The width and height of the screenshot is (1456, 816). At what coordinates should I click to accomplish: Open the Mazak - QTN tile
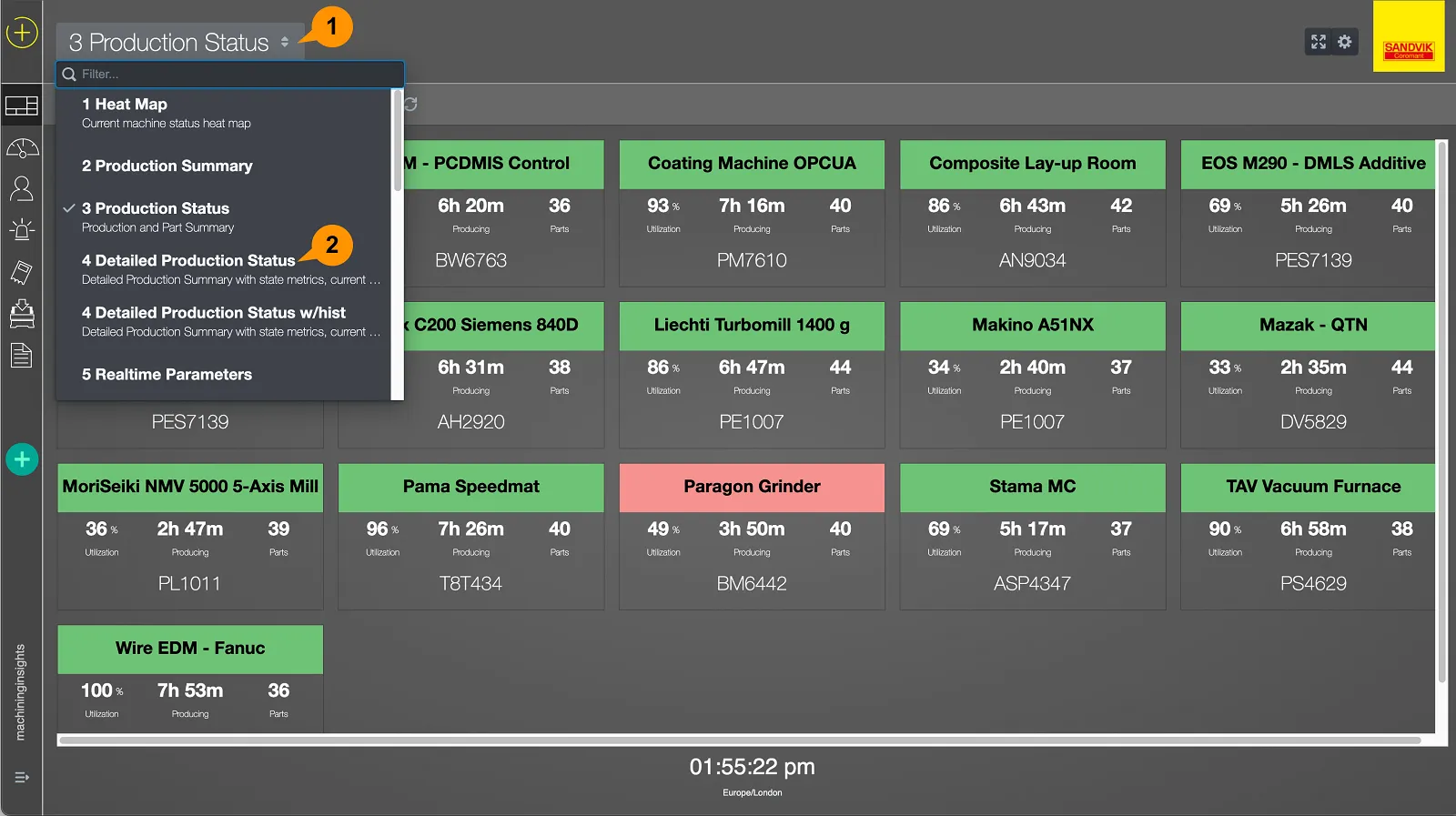1308,375
